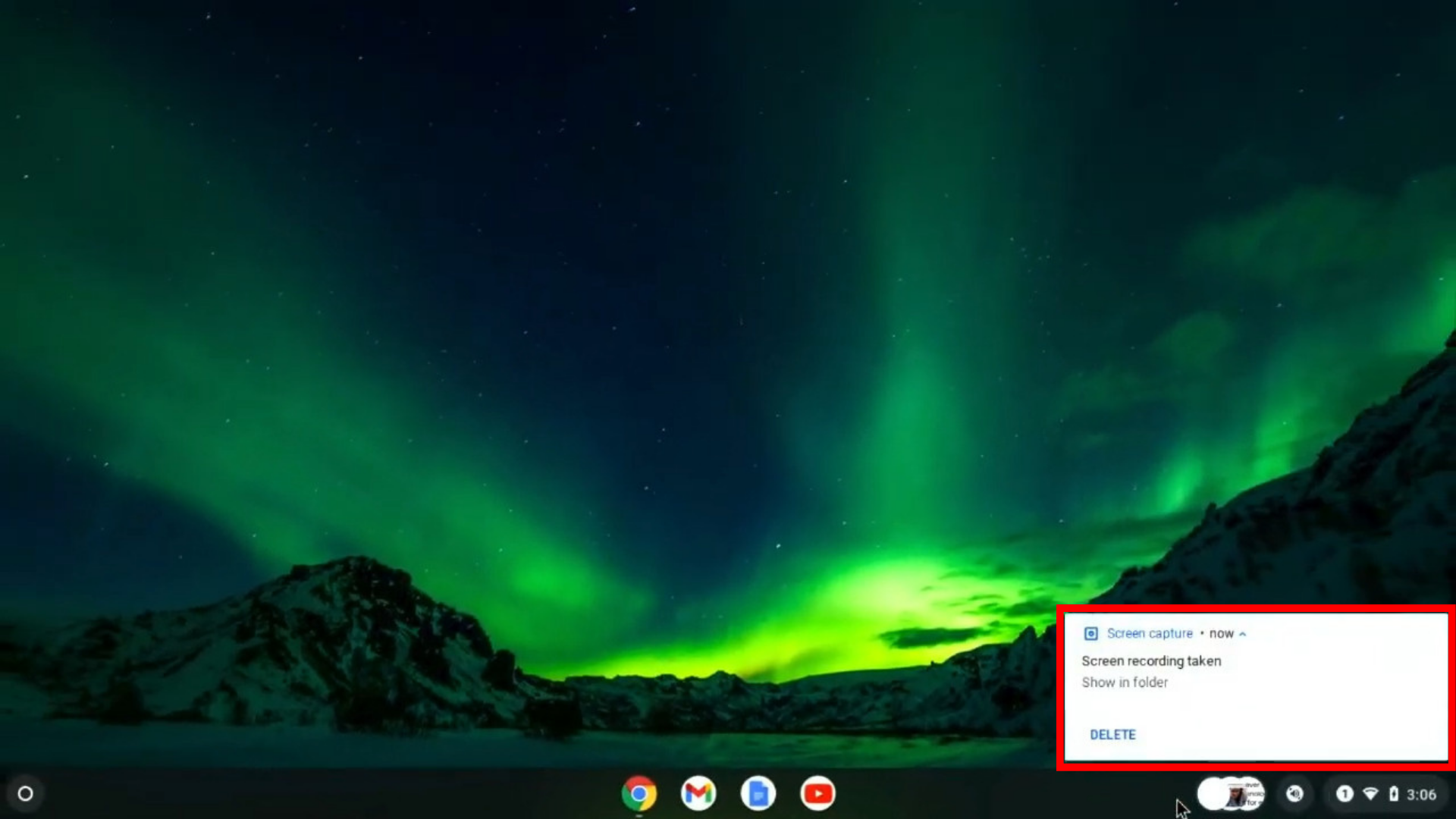
Task: Click the battery status icon
Action: (1393, 794)
